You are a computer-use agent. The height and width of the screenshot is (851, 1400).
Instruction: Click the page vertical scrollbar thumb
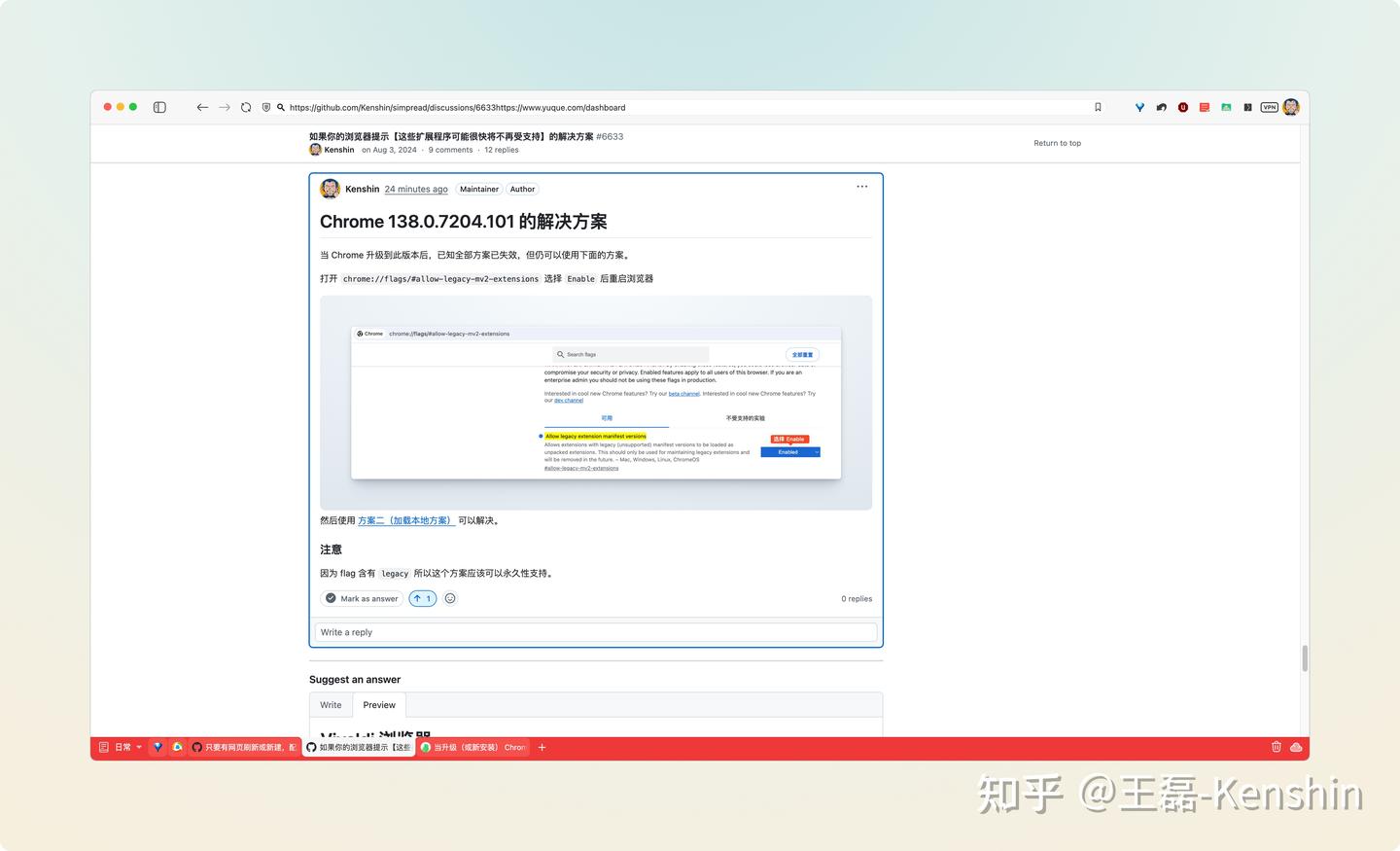1305,658
